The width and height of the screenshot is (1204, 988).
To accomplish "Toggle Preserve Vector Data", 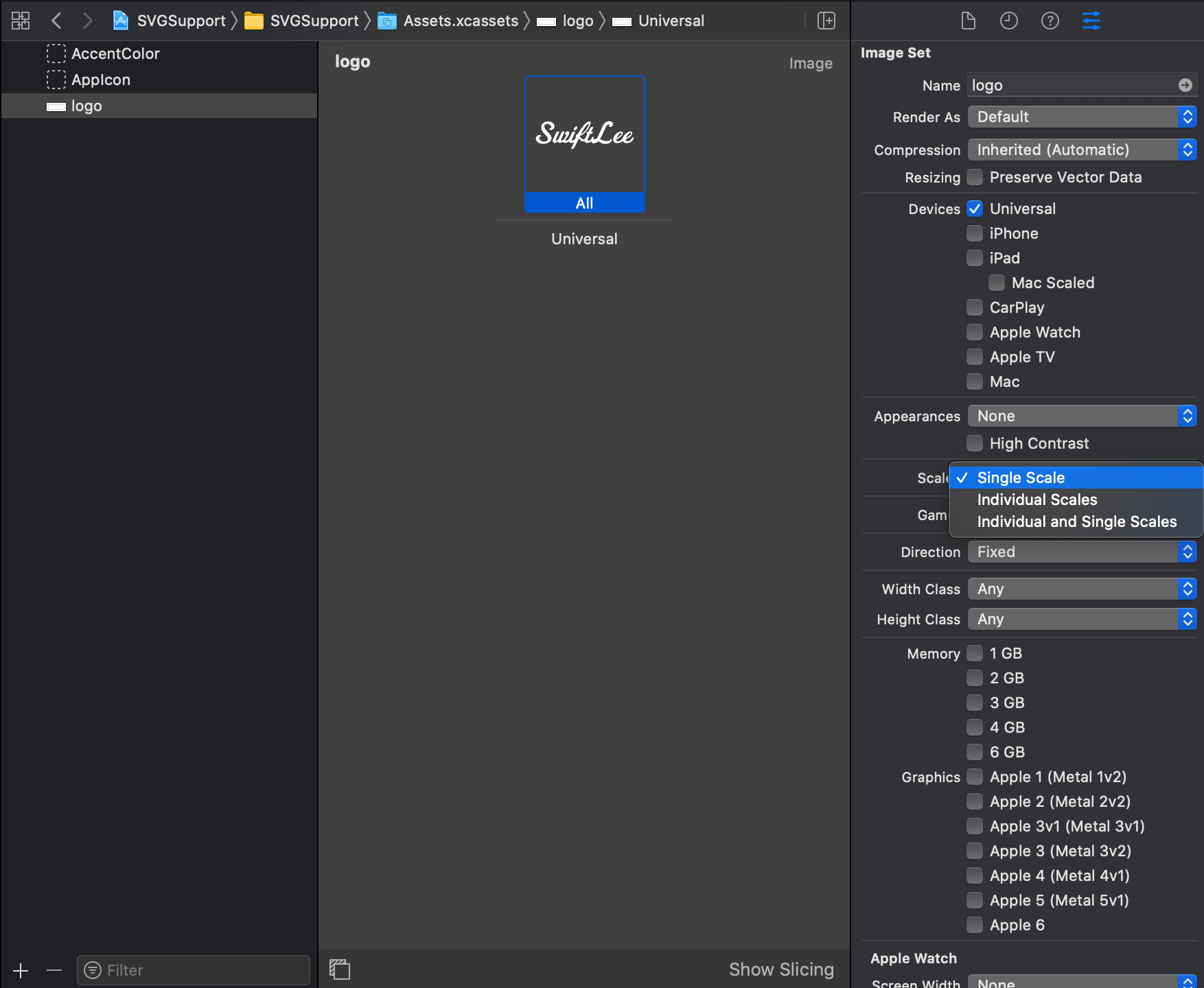I will (975, 177).
